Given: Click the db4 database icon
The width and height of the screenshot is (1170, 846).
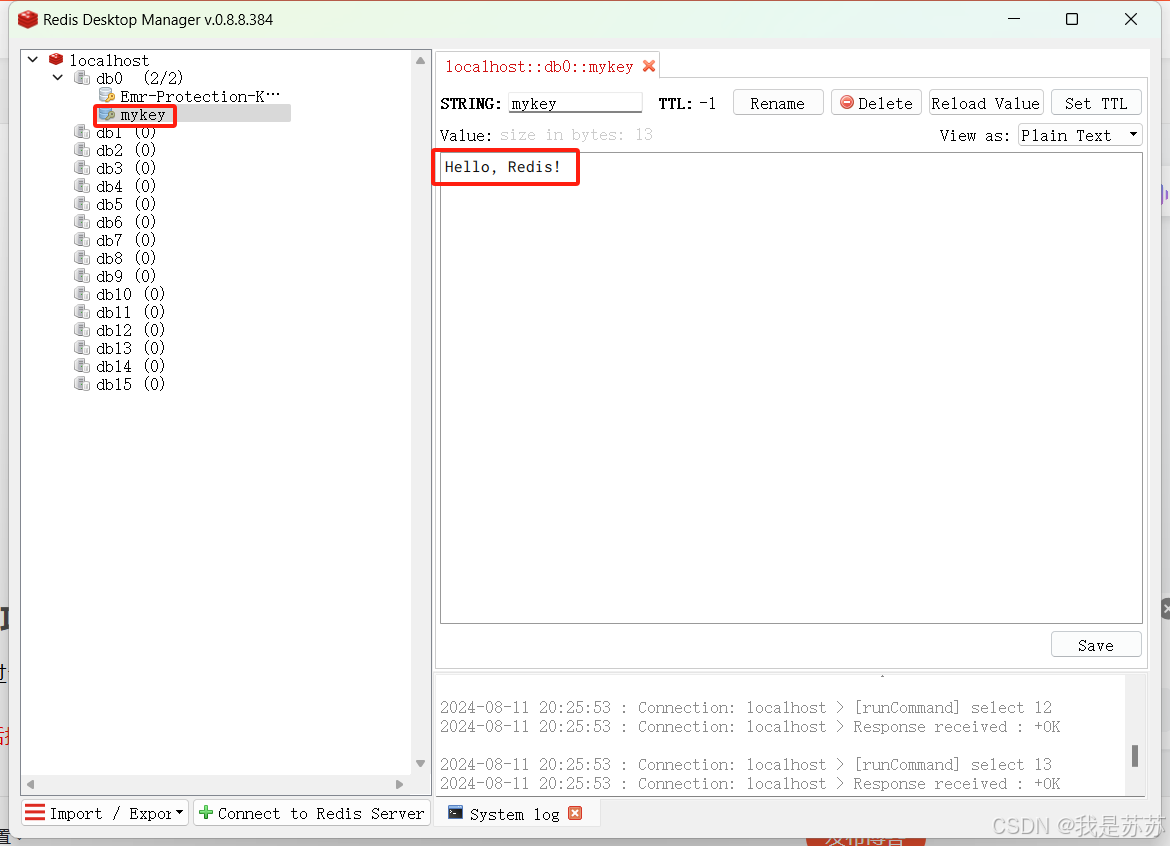Looking at the screenshot, I should [82, 186].
